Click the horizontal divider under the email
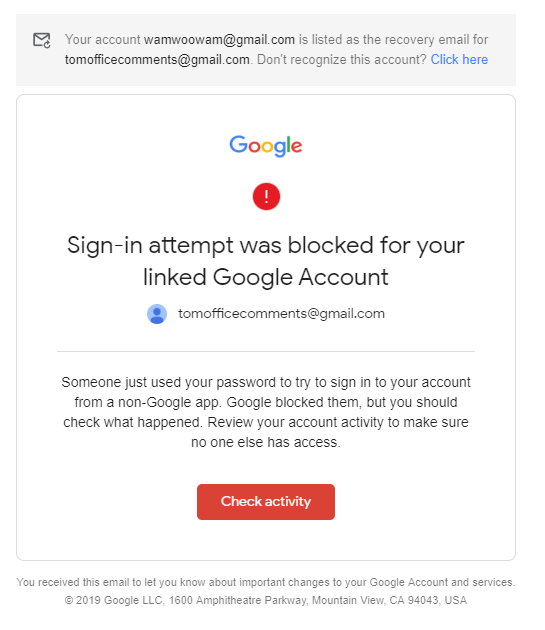The image size is (545, 630). [266, 352]
